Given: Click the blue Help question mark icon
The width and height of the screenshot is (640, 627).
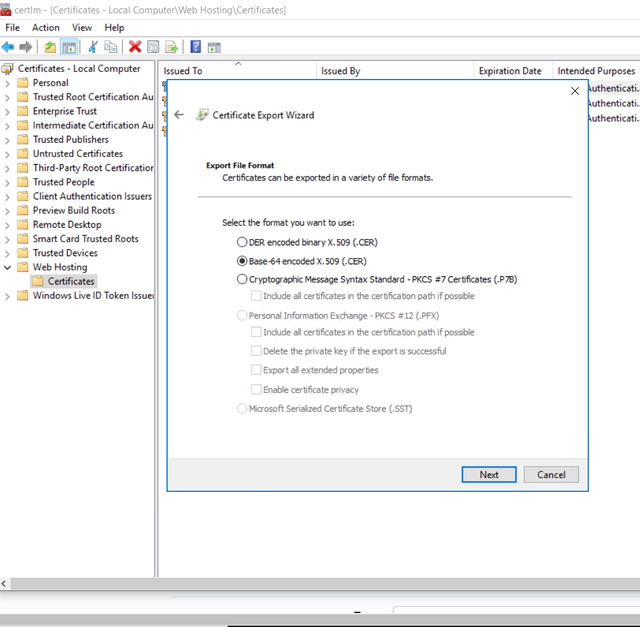Looking at the screenshot, I should [196, 47].
